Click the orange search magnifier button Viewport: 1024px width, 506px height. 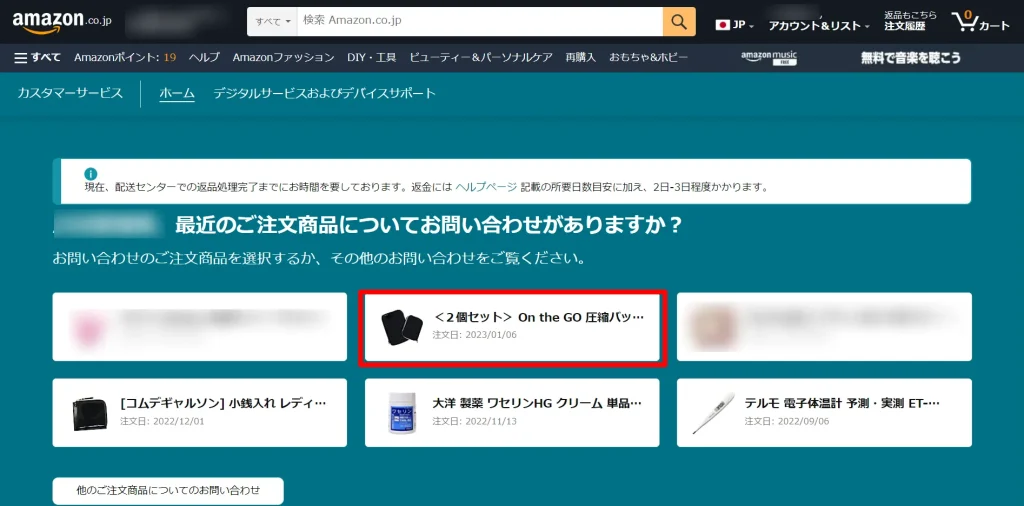coord(679,22)
